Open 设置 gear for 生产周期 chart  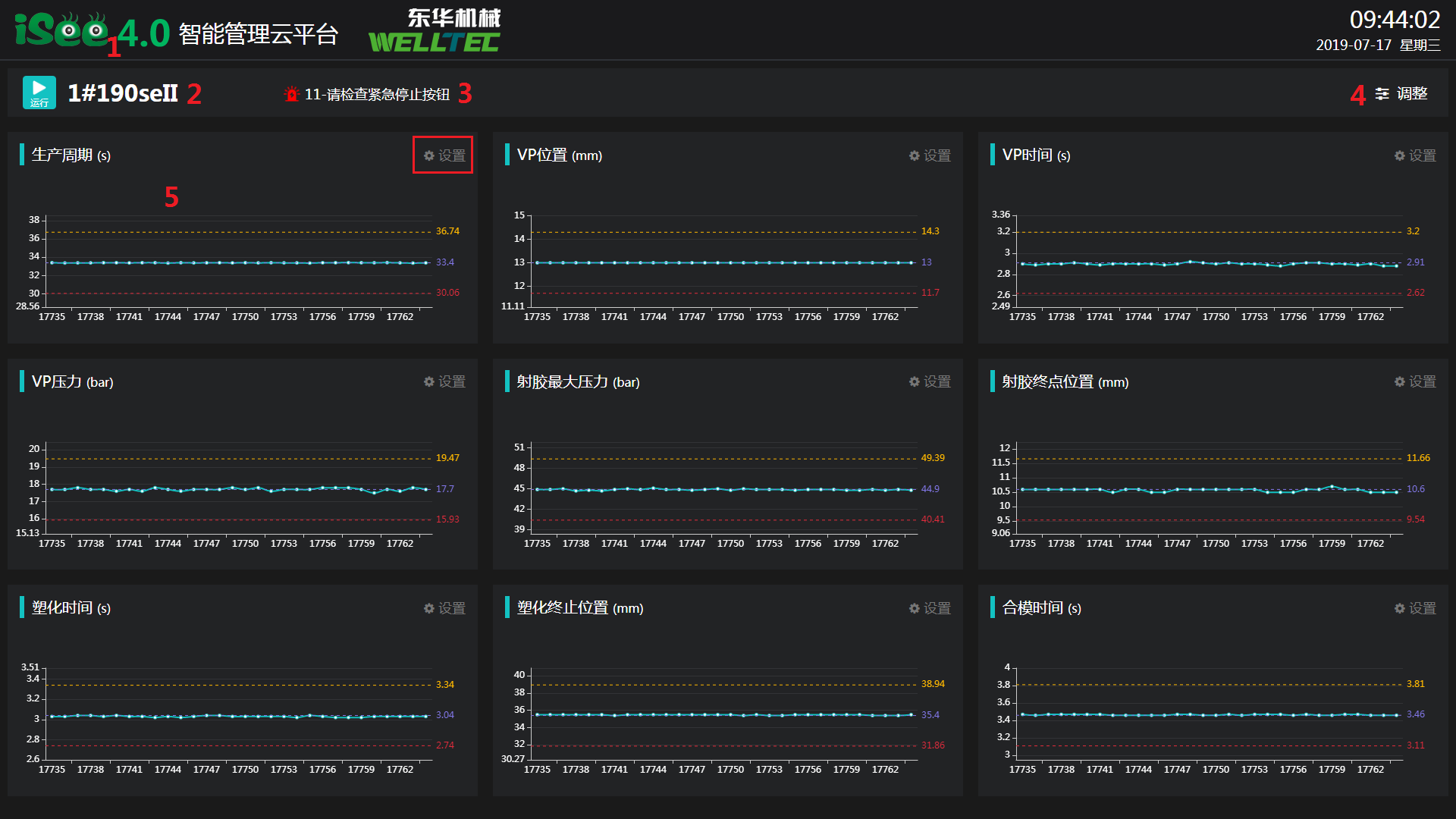pyautogui.click(x=429, y=155)
